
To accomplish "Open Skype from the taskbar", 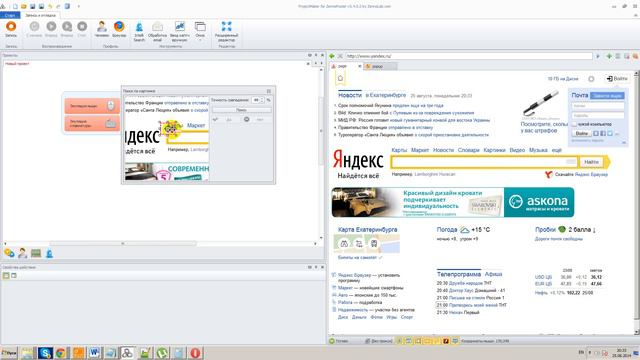I will point(45,353).
